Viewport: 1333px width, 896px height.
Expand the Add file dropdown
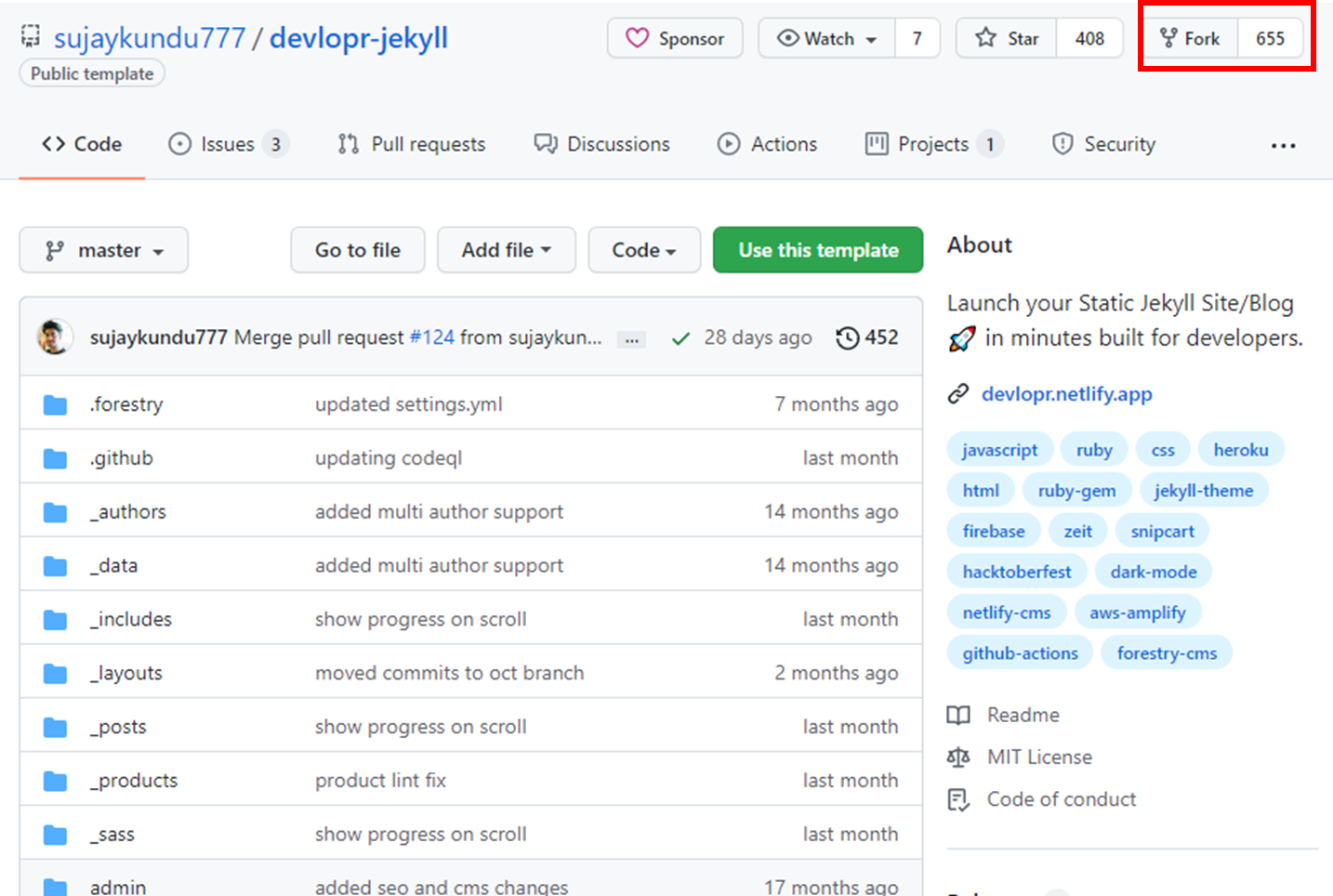click(x=507, y=250)
